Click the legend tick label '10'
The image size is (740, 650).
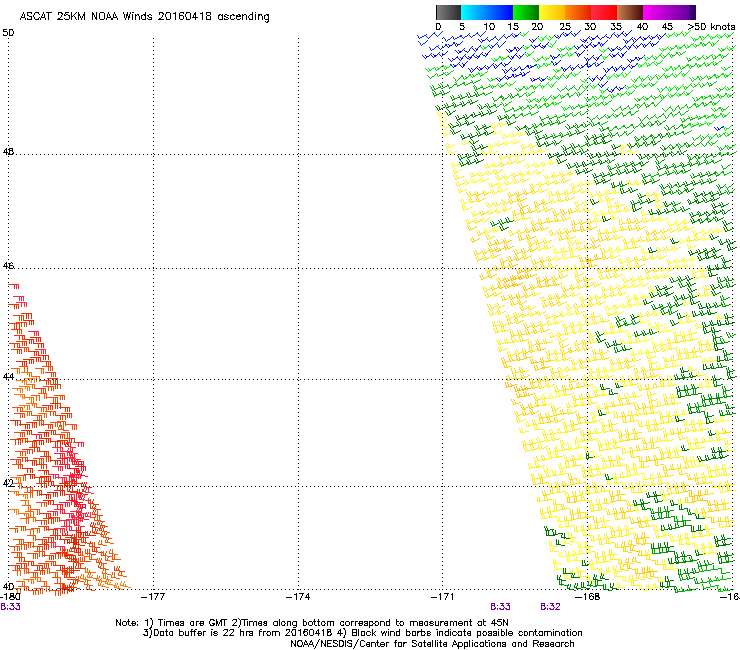pyautogui.click(x=489, y=27)
